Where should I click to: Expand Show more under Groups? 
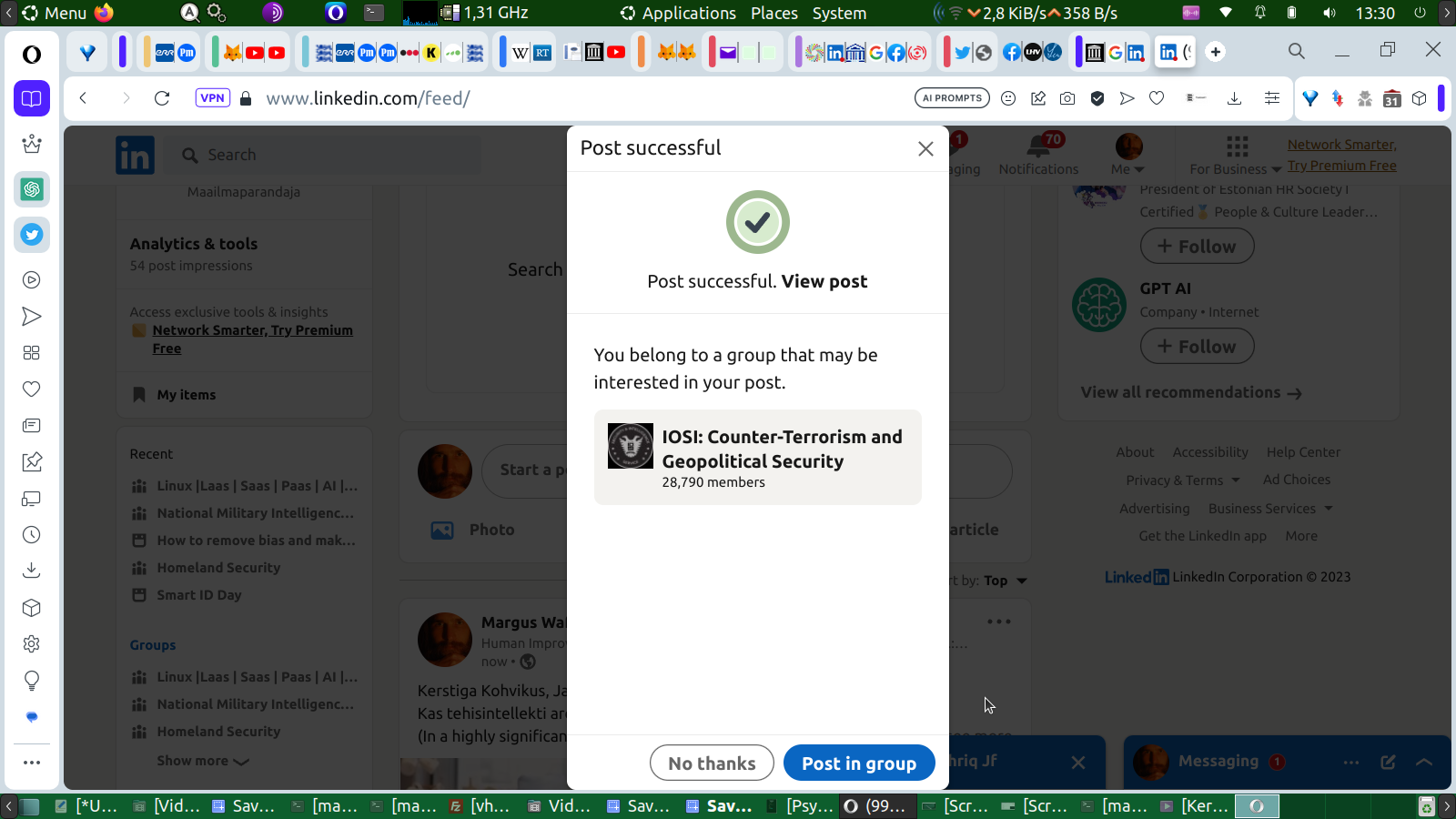(x=203, y=761)
